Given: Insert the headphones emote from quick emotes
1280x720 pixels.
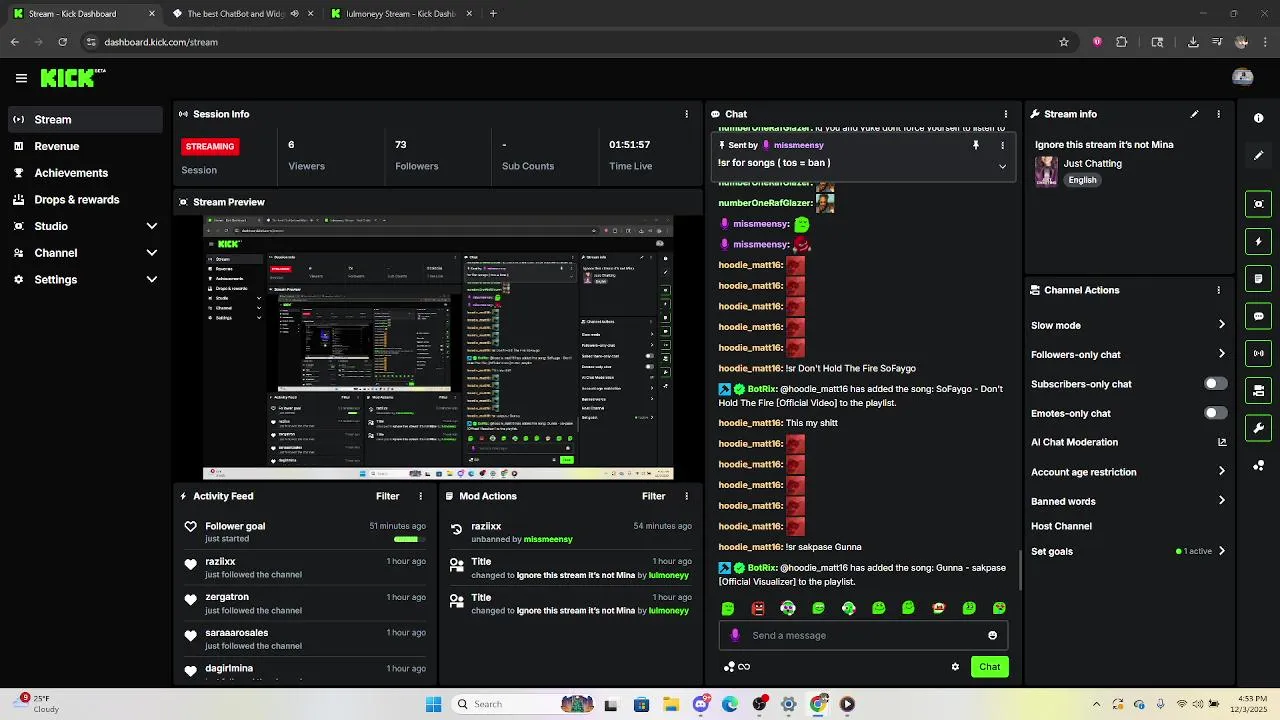Looking at the screenshot, I should (x=788, y=608).
